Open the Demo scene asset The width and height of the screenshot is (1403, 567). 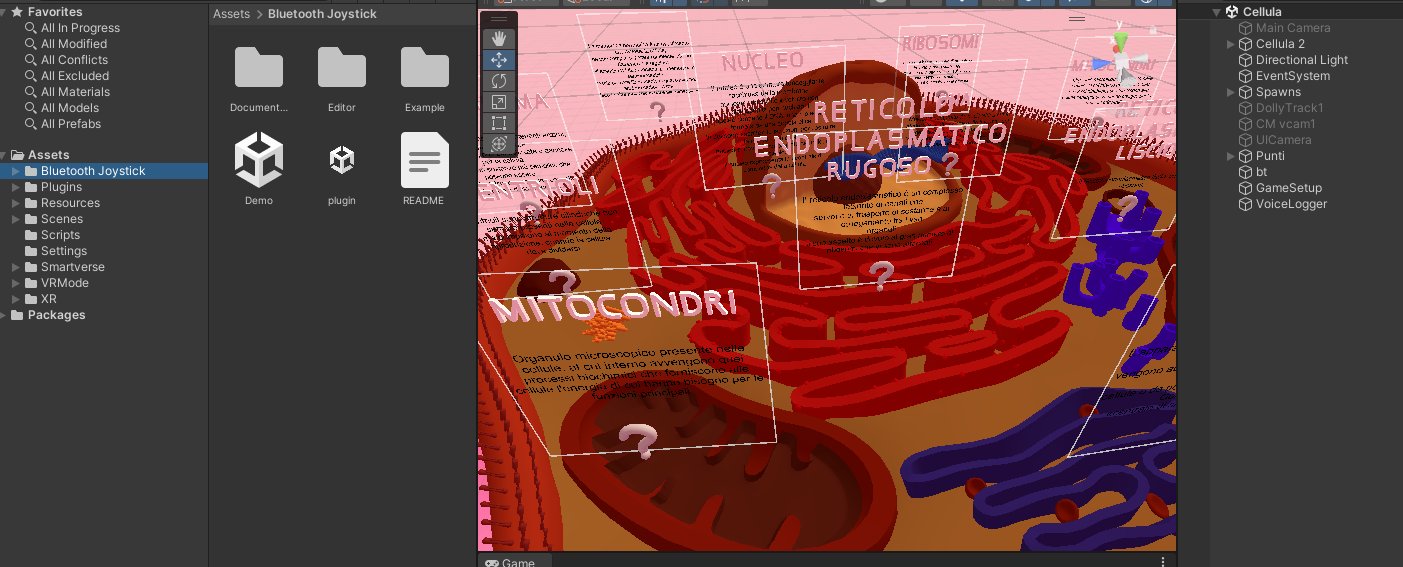pyautogui.click(x=258, y=161)
